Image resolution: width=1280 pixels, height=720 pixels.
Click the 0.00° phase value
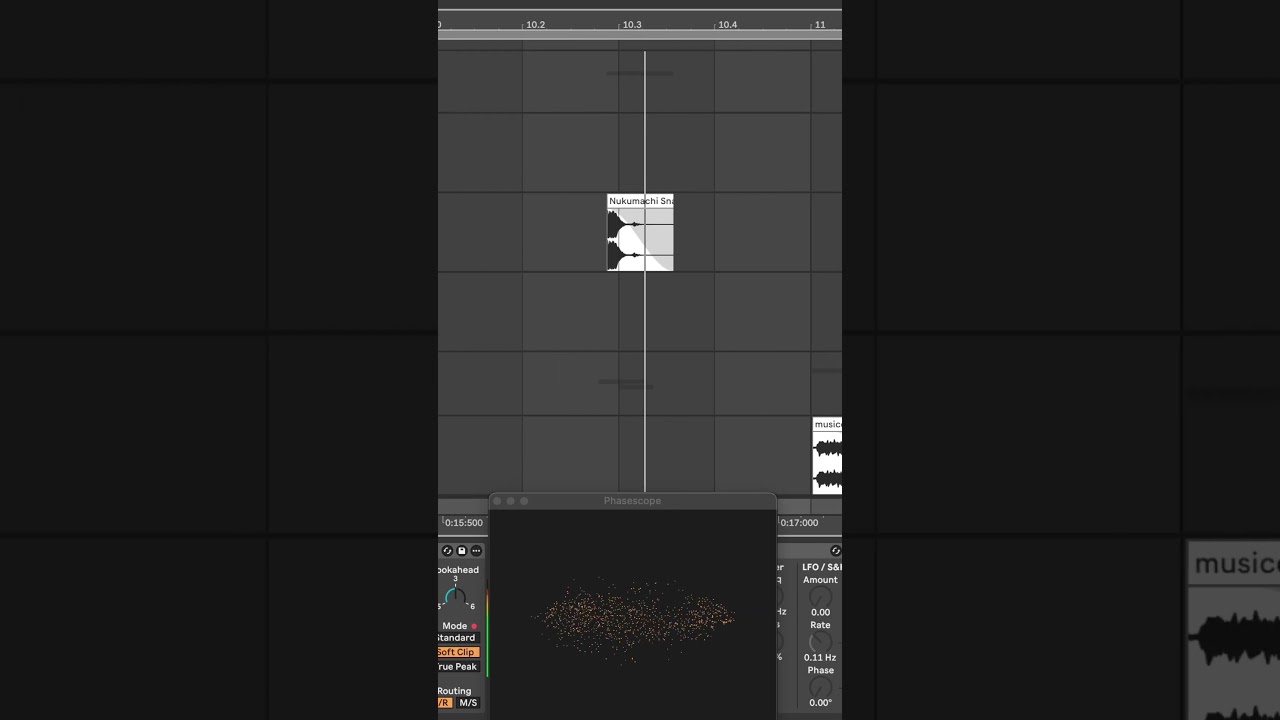point(820,703)
